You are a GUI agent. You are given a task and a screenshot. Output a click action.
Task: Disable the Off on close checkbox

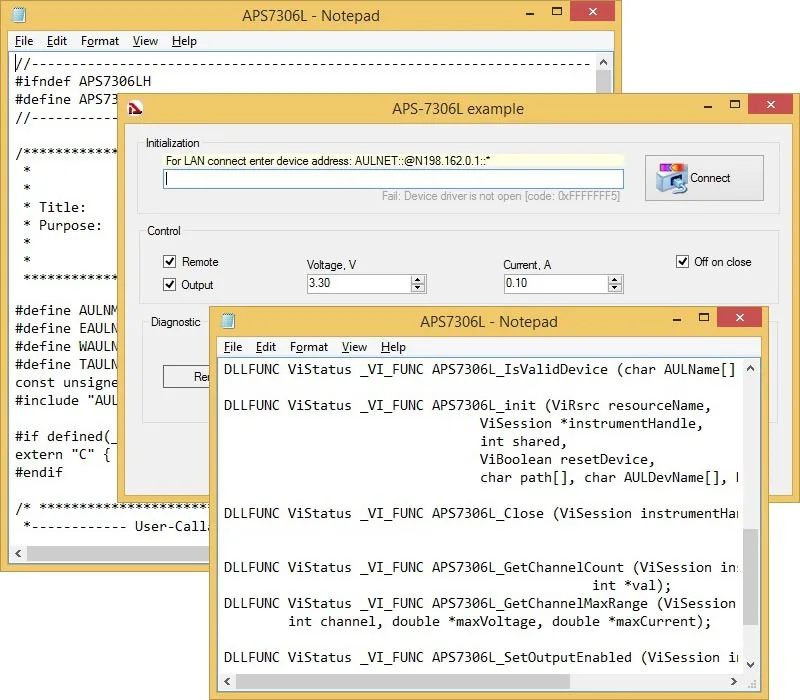[682, 262]
